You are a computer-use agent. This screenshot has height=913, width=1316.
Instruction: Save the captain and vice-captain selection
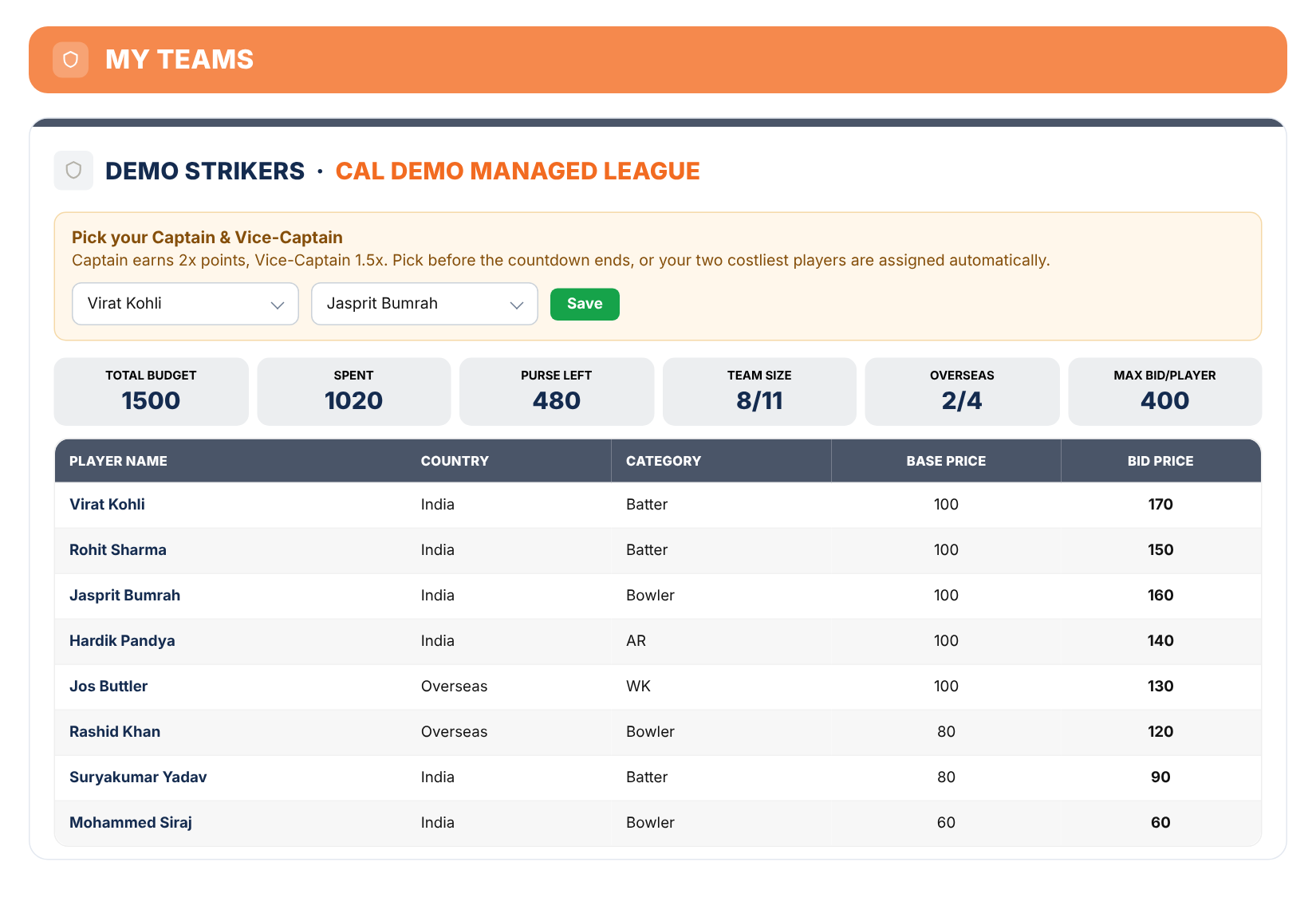[585, 304]
